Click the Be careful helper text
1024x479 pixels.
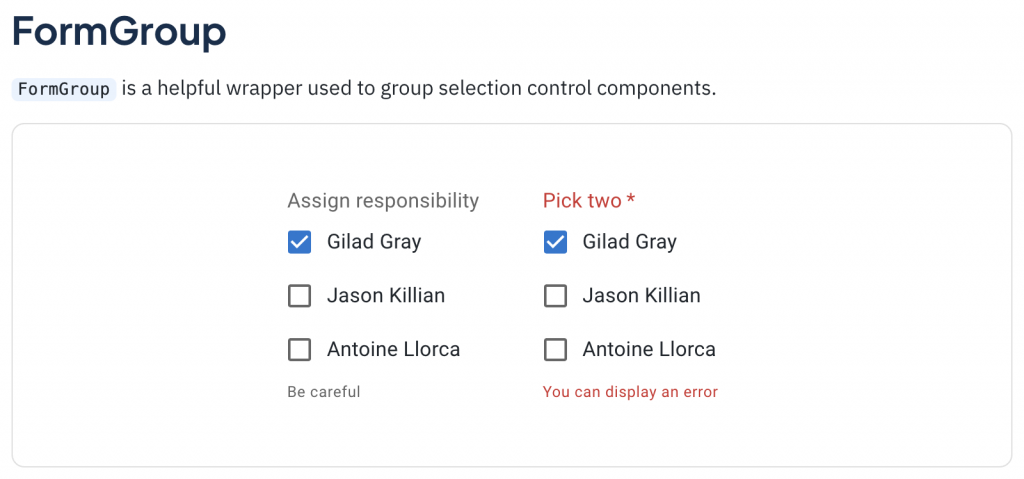click(323, 392)
